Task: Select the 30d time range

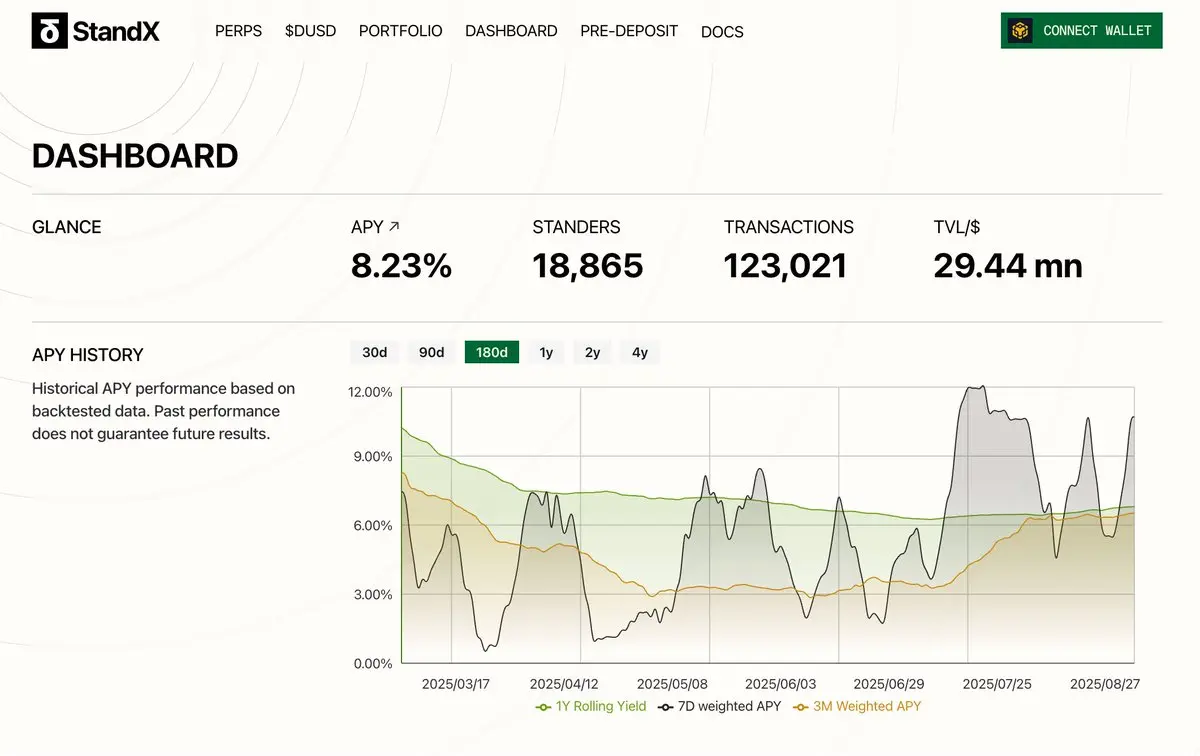Action: coord(375,352)
